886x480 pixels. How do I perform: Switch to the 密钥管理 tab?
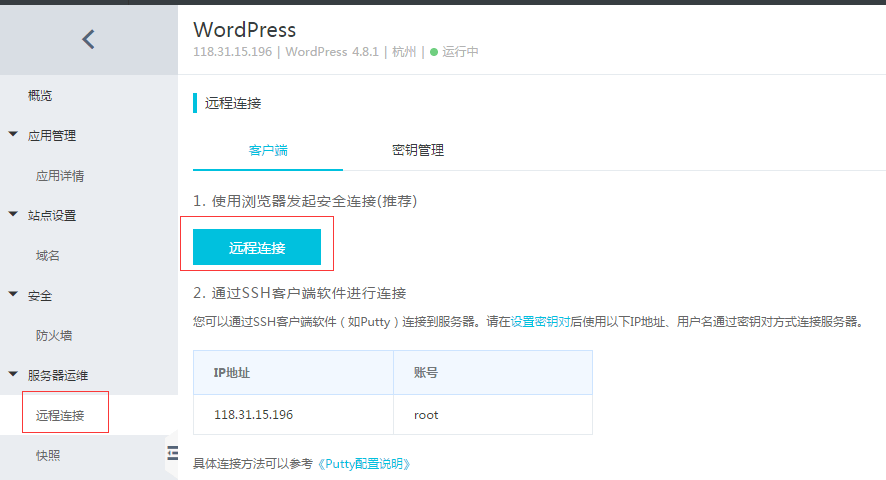pos(418,150)
